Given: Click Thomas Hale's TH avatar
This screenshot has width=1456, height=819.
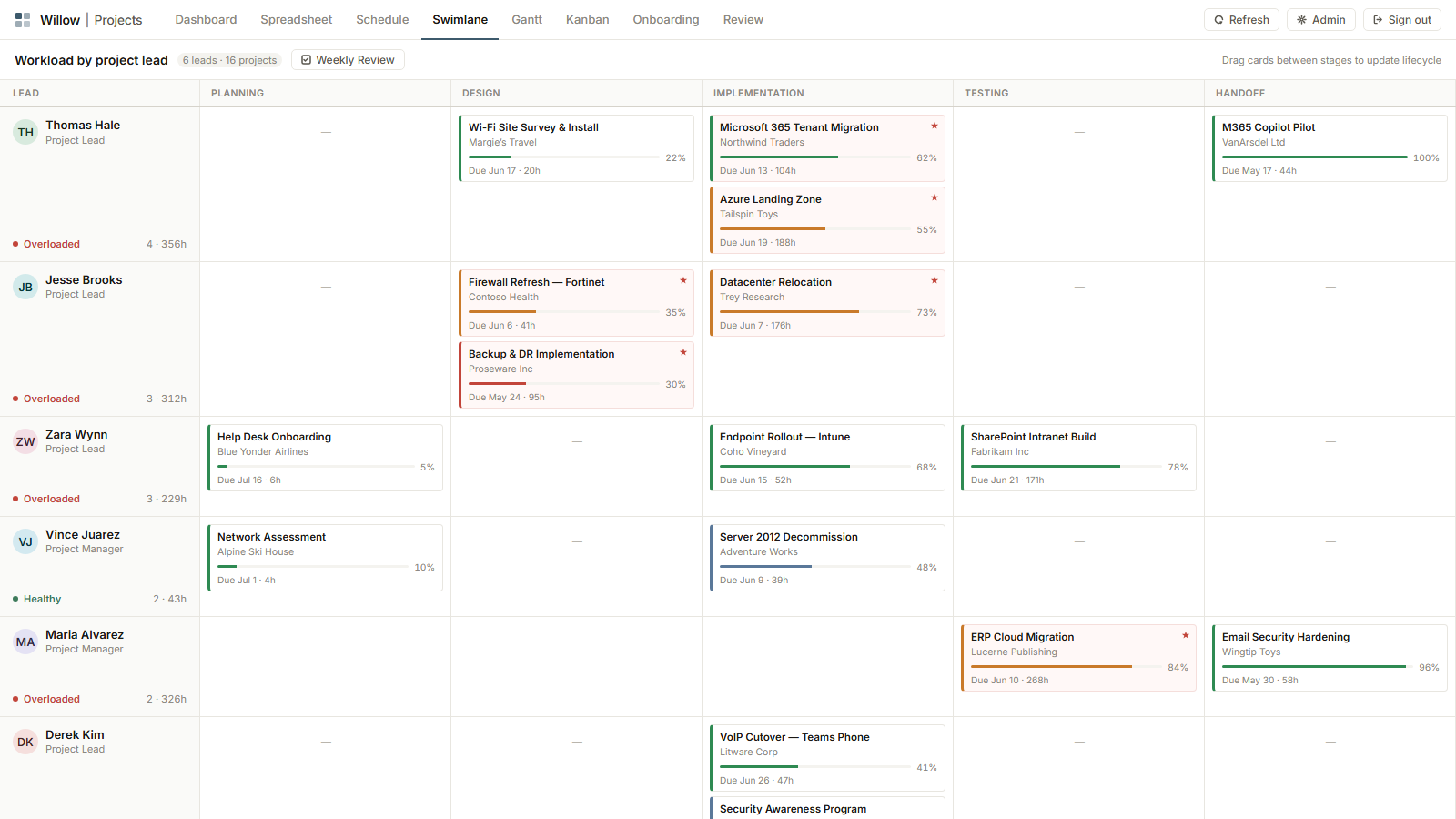Looking at the screenshot, I should [25, 132].
